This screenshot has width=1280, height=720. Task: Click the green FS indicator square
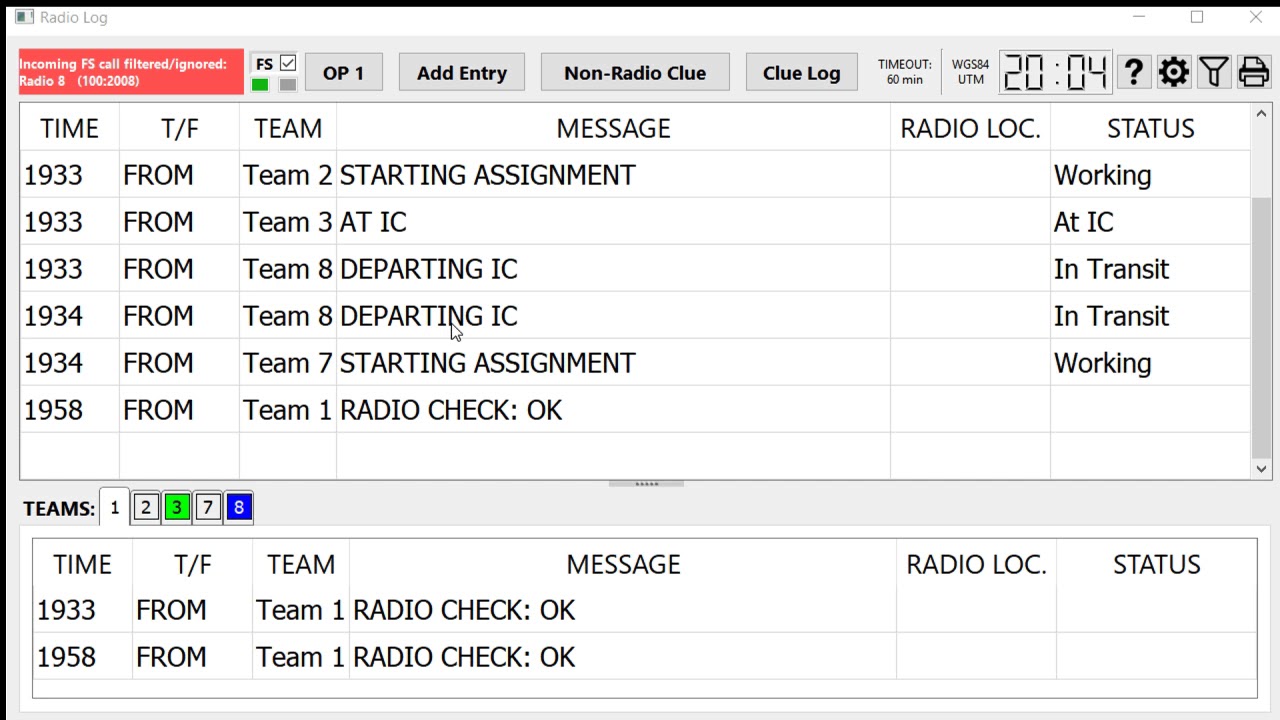pyautogui.click(x=260, y=85)
